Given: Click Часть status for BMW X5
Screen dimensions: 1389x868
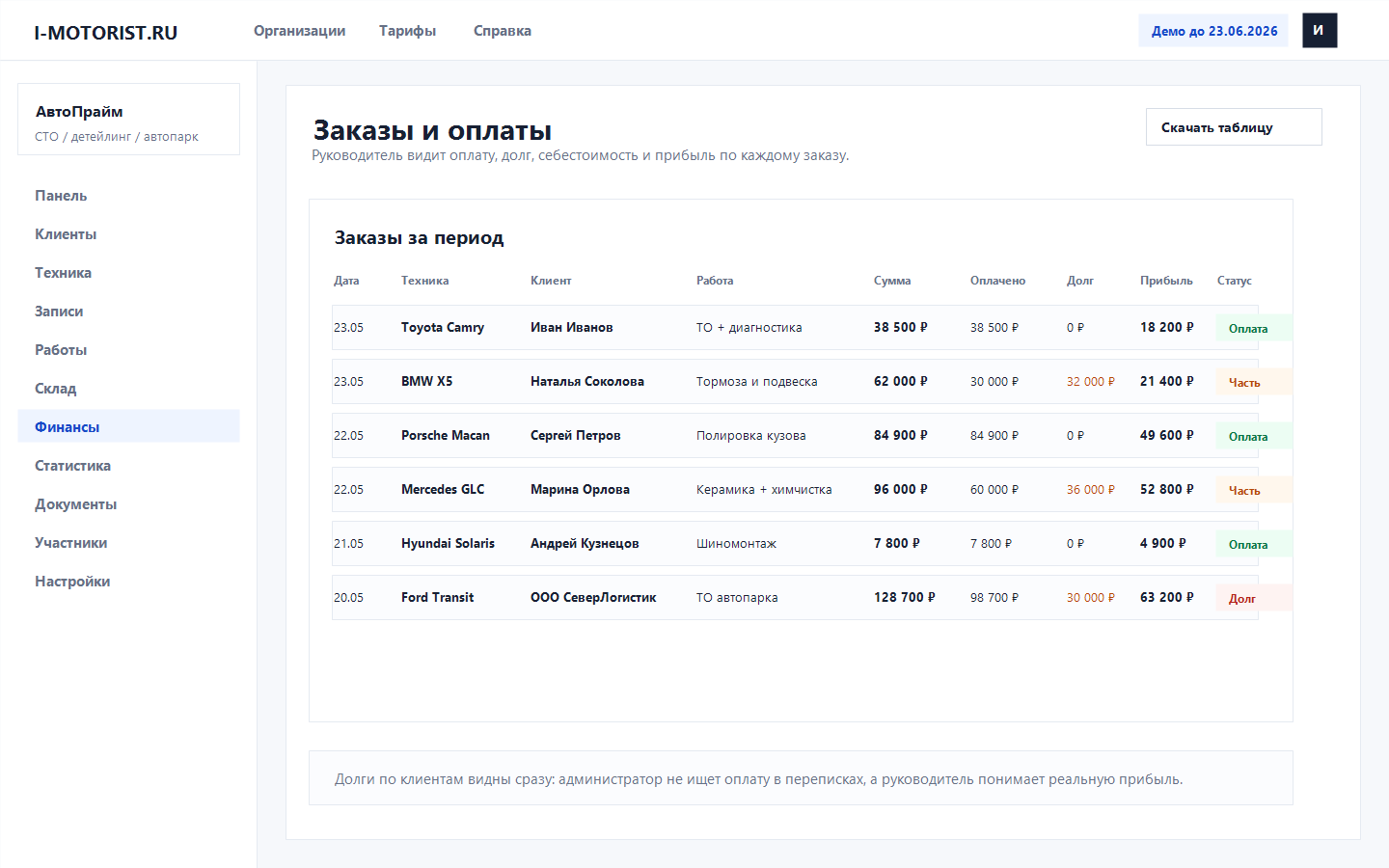Looking at the screenshot, I should point(1253,382).
